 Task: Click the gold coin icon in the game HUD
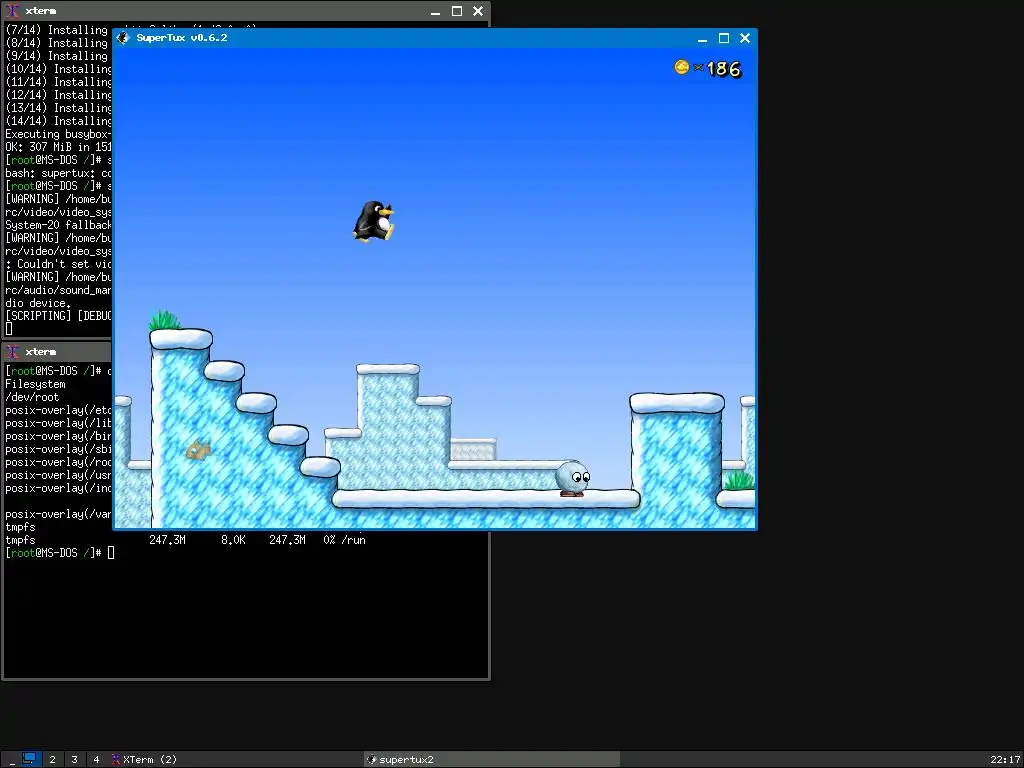coord(682,67)
